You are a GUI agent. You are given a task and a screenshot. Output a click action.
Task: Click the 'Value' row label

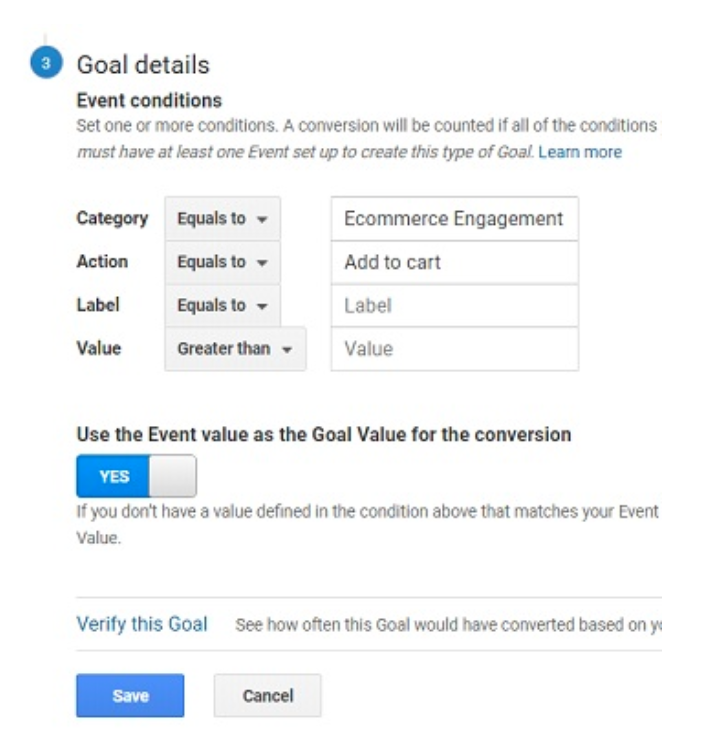coord(98,348)
